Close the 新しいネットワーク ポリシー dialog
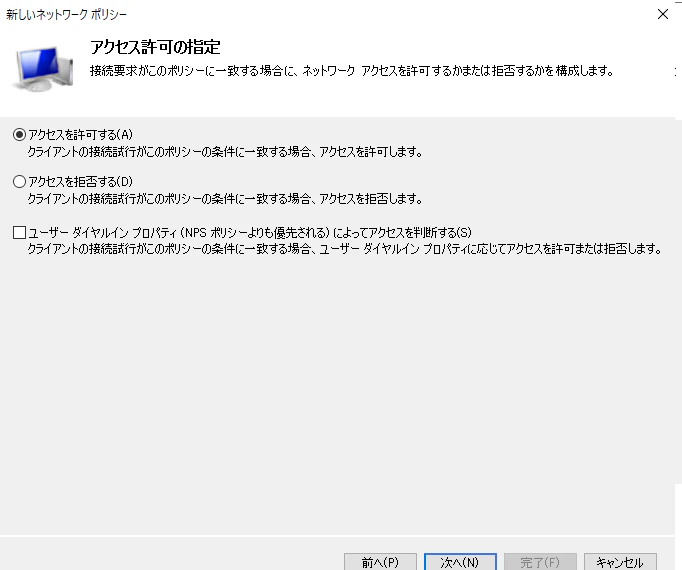 [x=663, y=14]
